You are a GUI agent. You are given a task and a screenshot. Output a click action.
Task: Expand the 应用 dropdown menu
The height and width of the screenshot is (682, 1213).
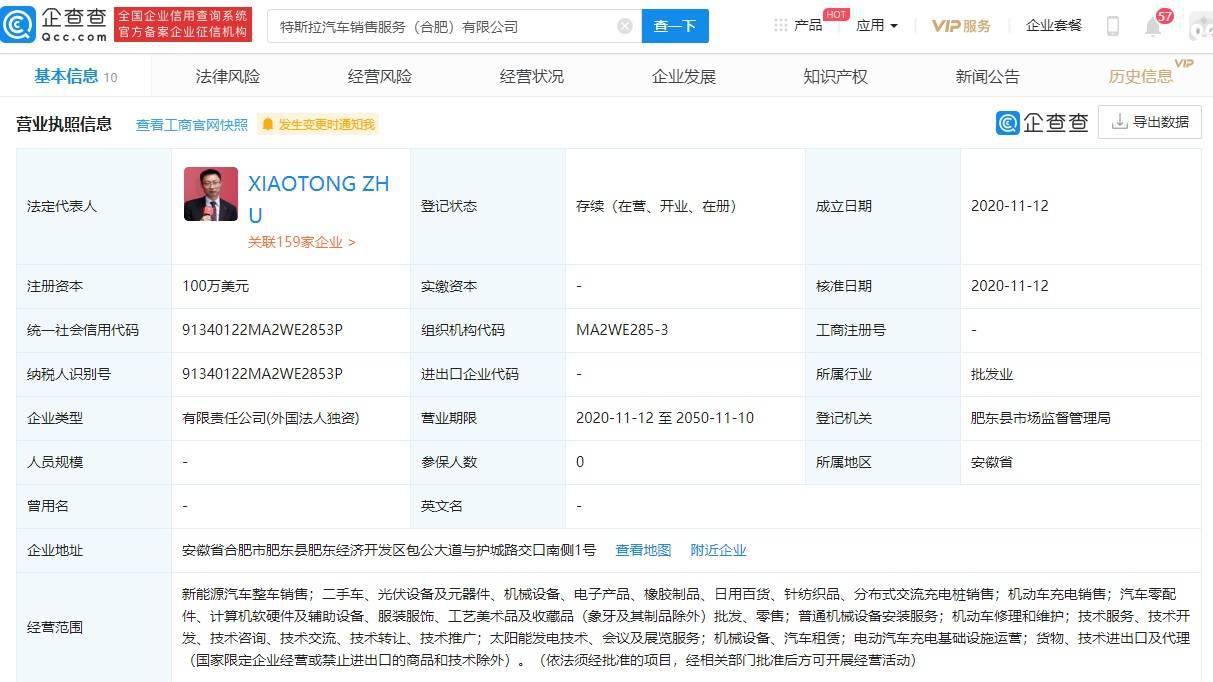click(x=877, y=25)
